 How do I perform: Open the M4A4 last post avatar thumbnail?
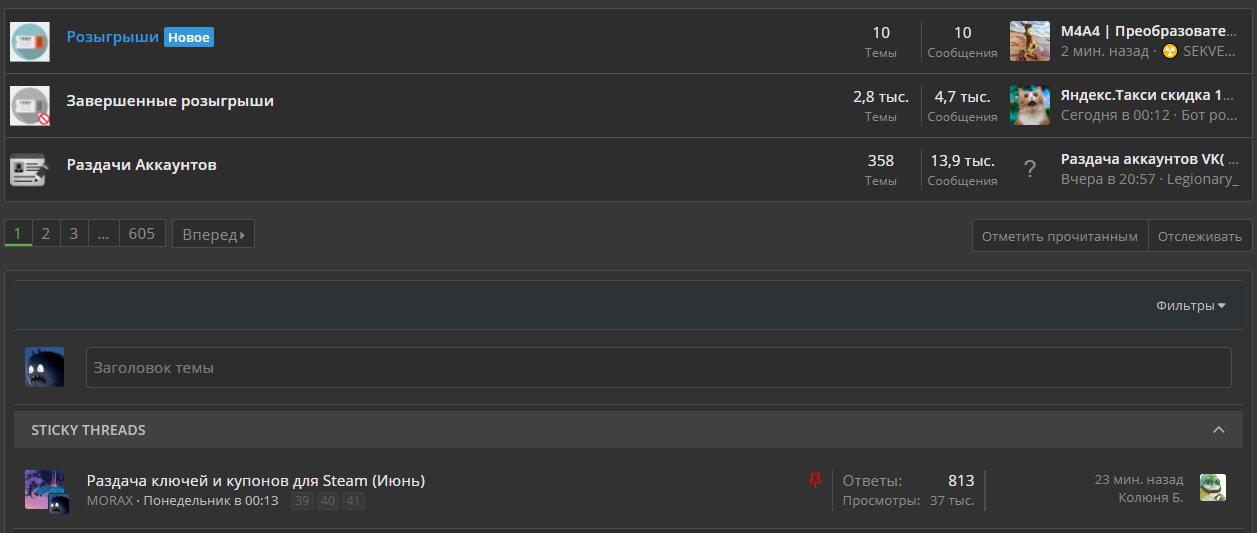pyautogui.click(x=1030, y=41)
